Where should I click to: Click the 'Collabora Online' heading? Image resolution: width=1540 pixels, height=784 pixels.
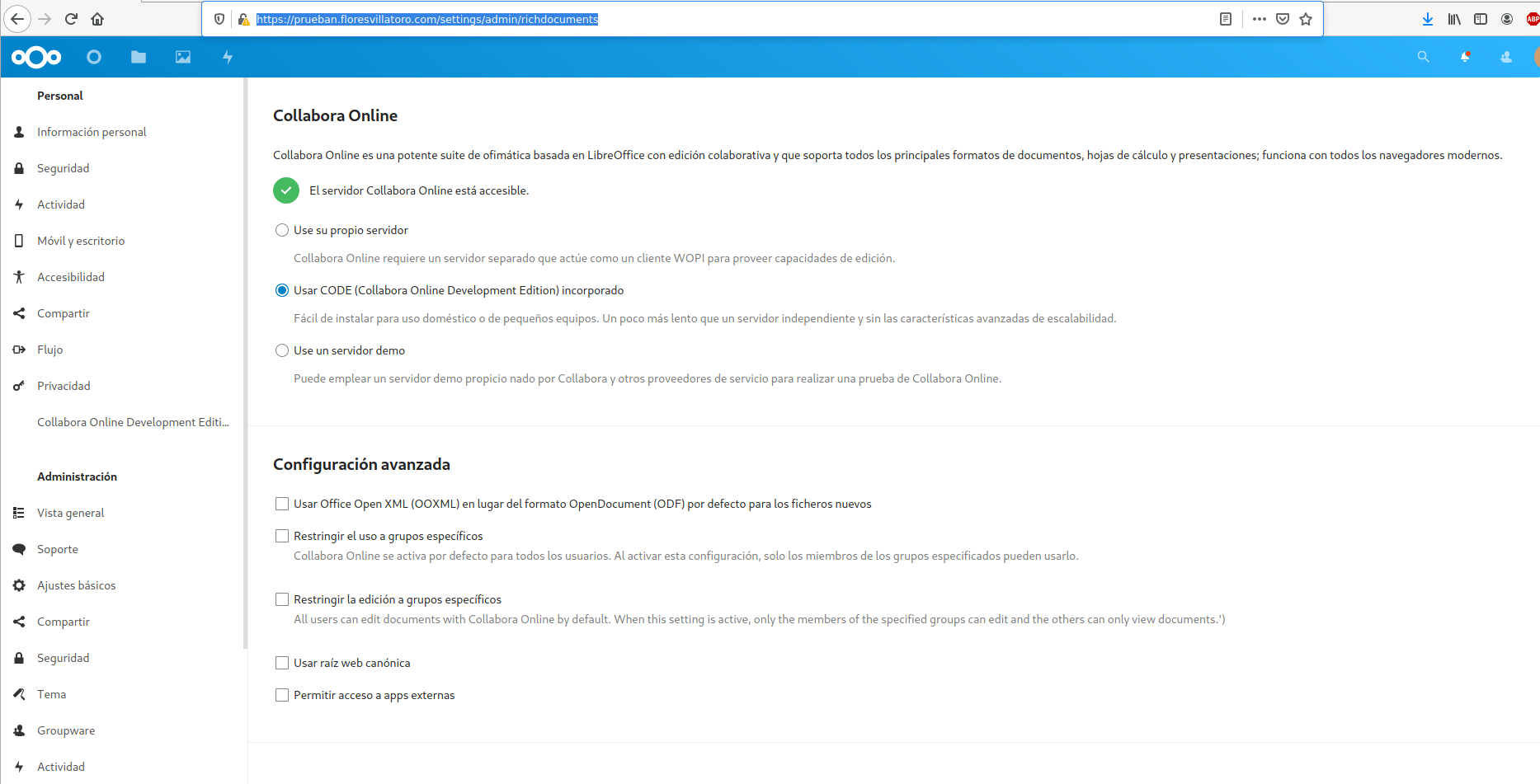[335, 115]
